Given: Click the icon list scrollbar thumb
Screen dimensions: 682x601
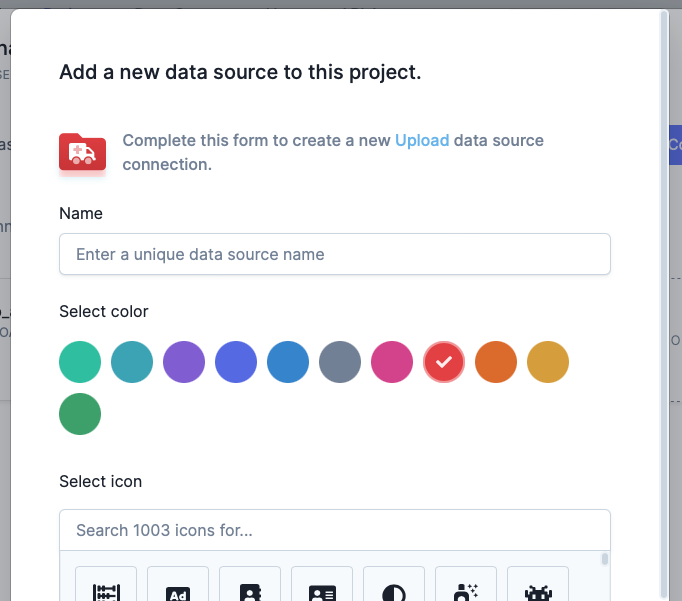Looking at the screenshot, I should [x=605, y=559].
